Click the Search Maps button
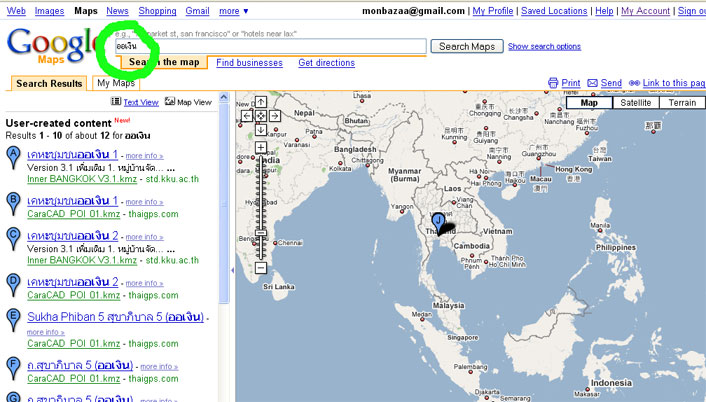 click(x=467, y=46)
